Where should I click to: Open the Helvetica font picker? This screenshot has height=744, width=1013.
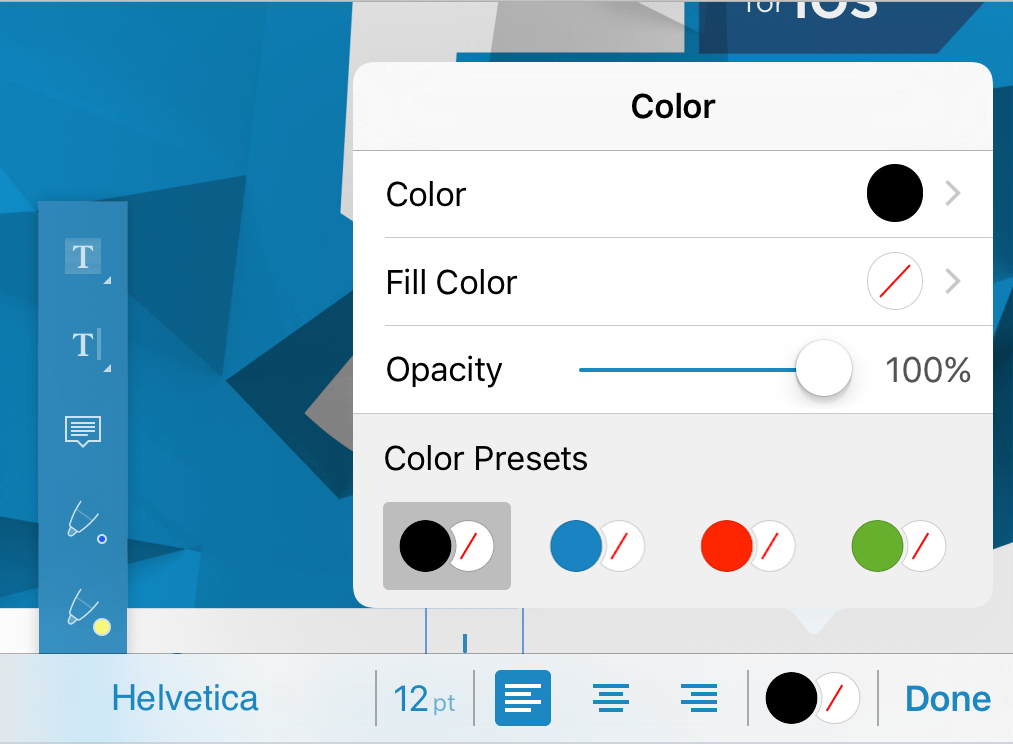185,698
